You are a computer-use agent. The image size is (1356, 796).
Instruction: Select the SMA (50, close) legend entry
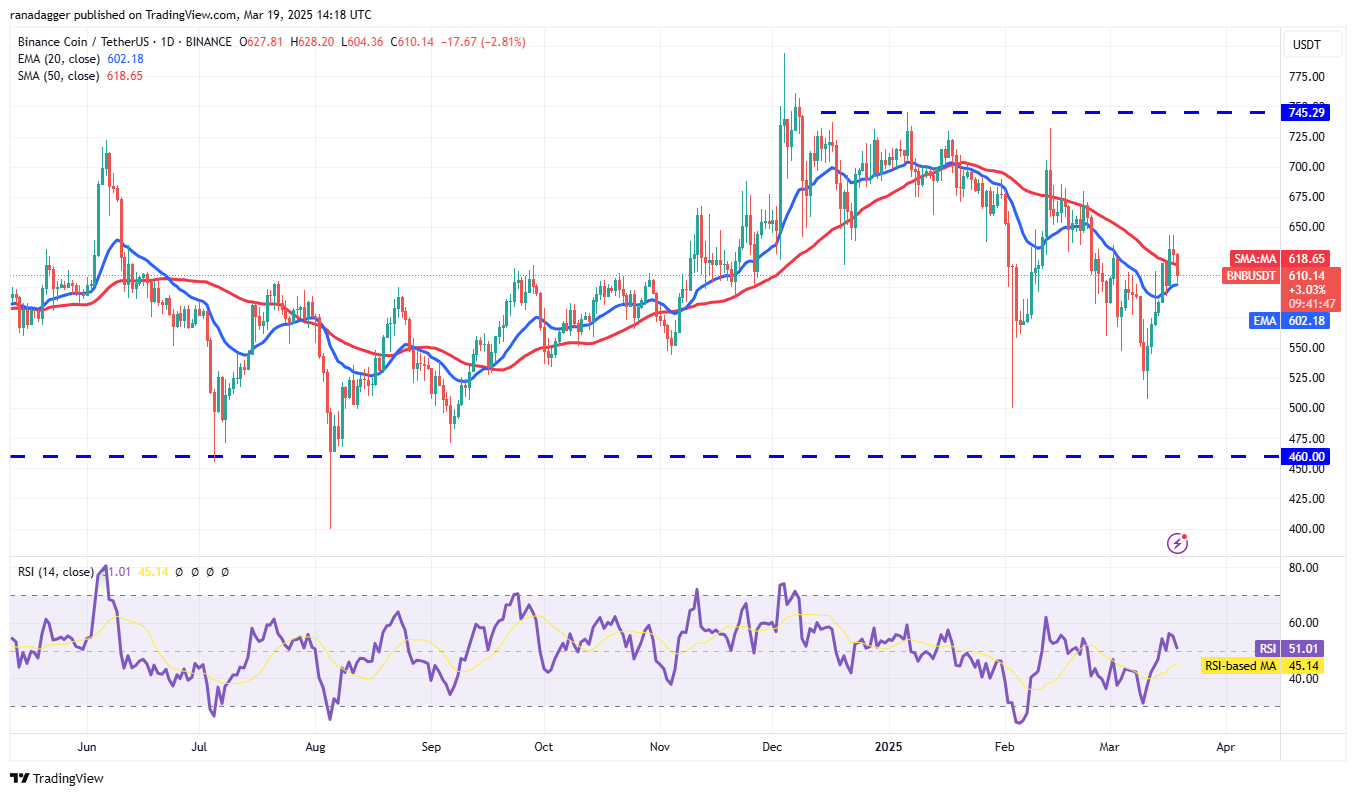(x=59, y=76)
